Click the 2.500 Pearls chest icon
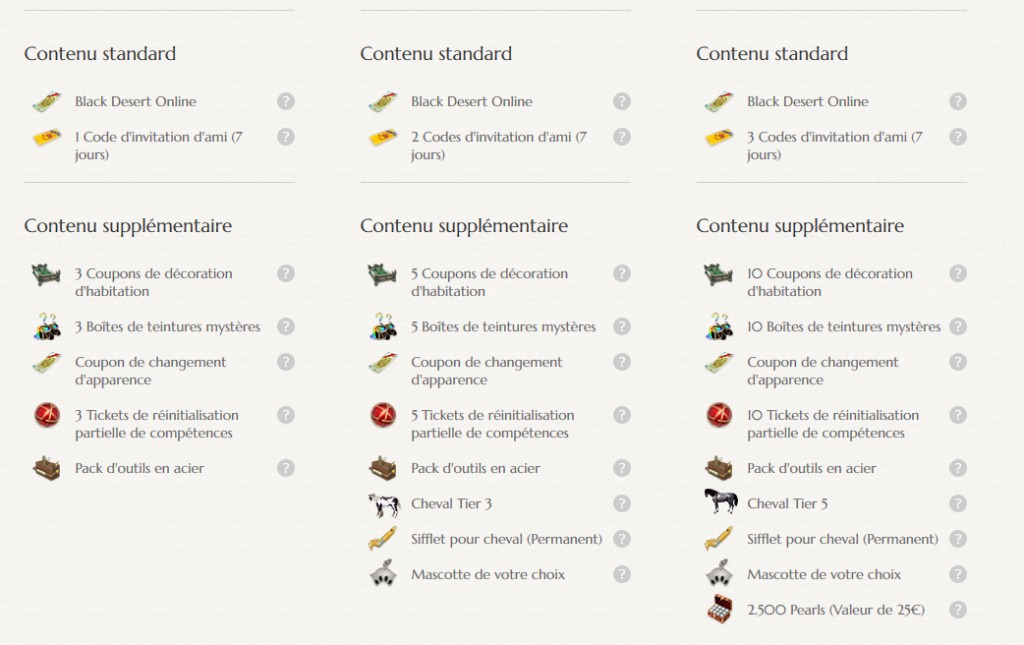 click(719, 610)
